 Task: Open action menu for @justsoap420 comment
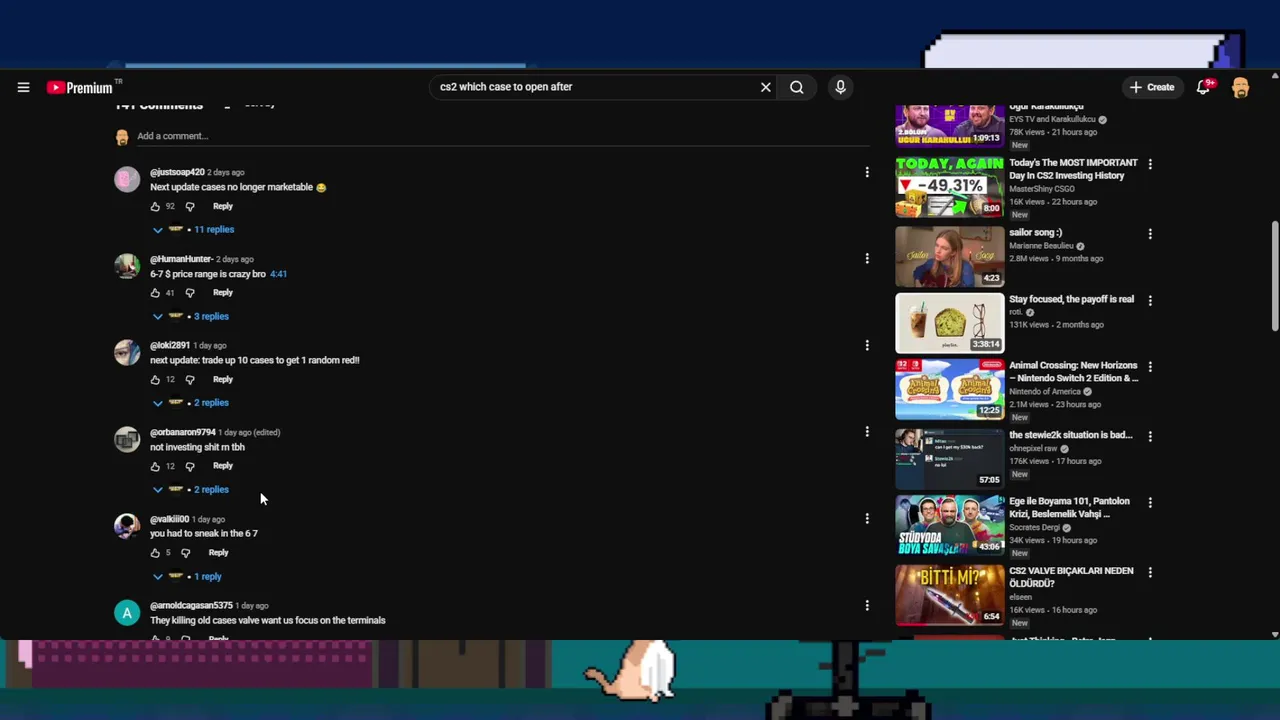867,172
